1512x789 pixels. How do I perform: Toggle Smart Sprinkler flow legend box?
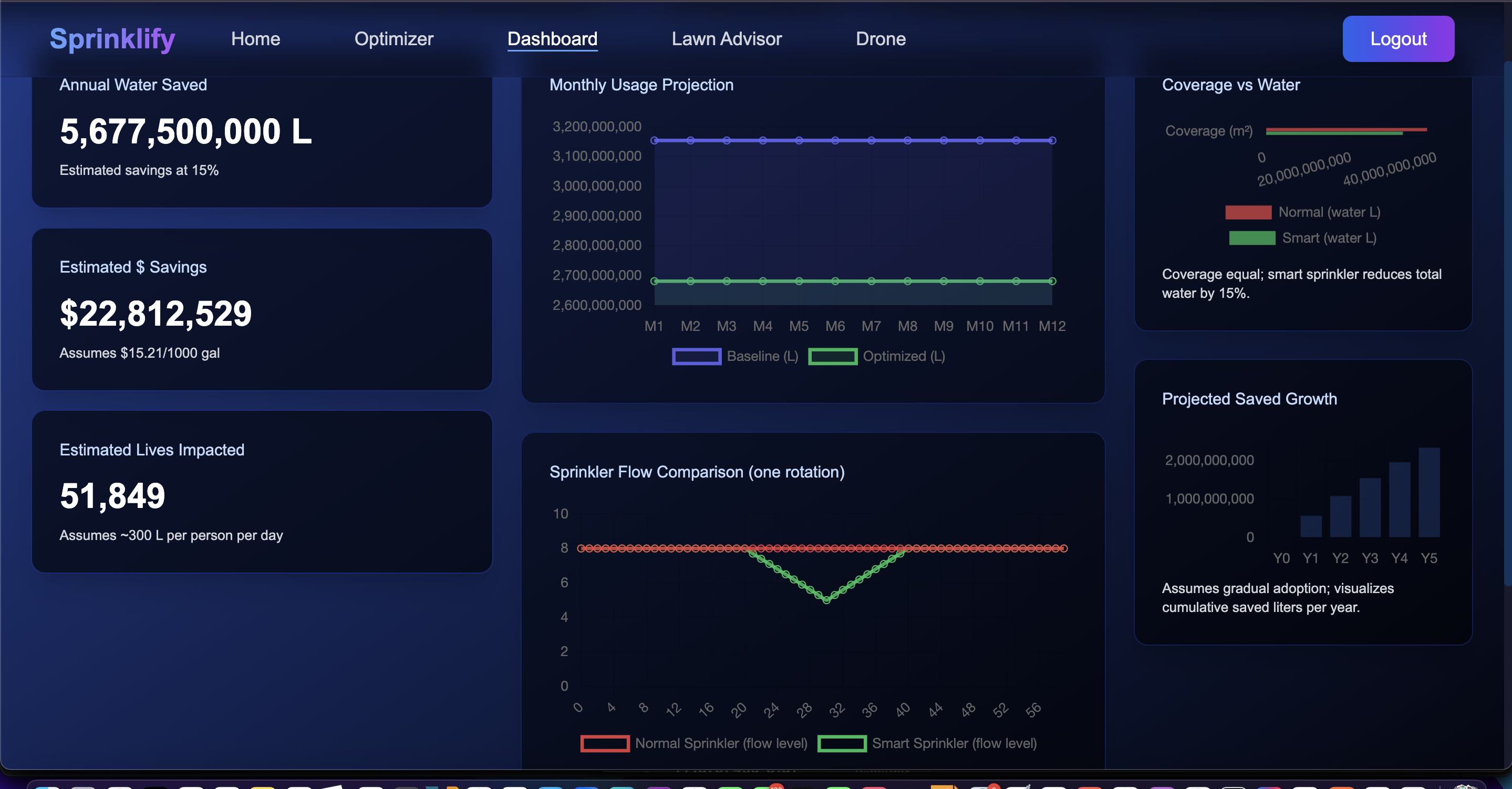(841, 743)
